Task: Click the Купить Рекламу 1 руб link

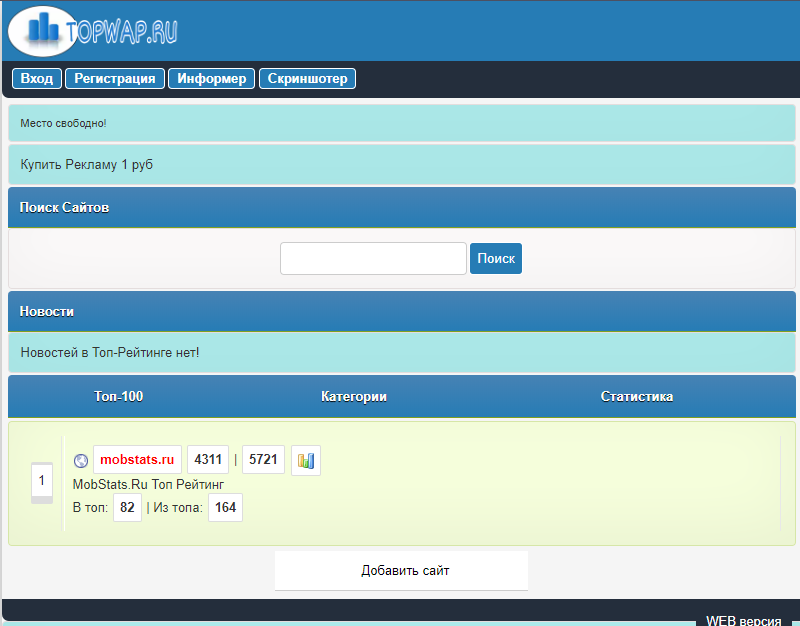Action: coord(87,164)
